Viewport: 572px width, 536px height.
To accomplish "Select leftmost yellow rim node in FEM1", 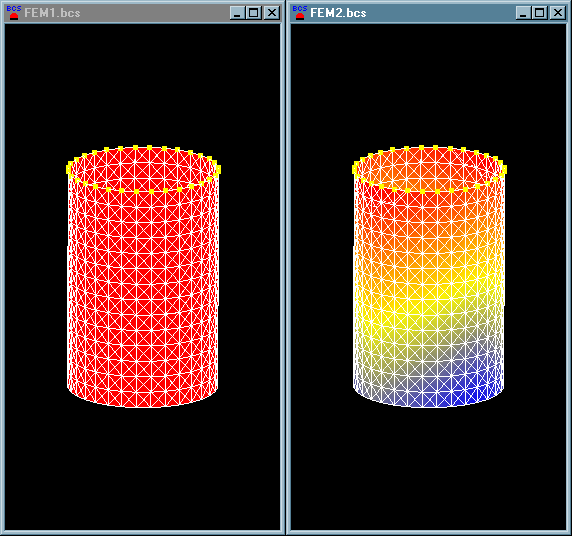I will pos(69,169).
